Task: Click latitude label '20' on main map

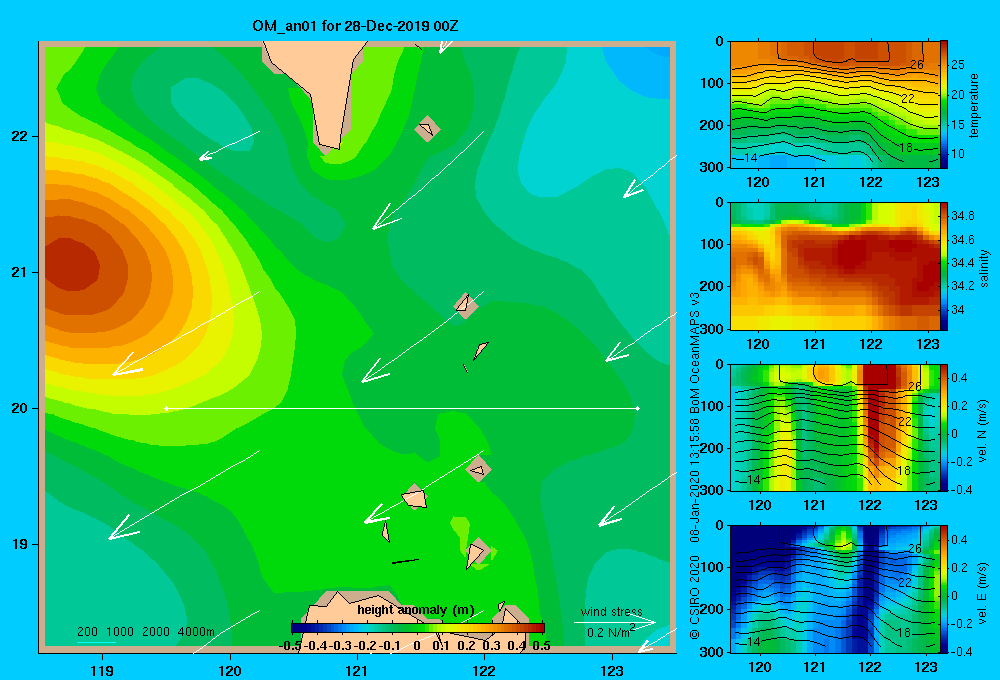Action: point(20,408)
